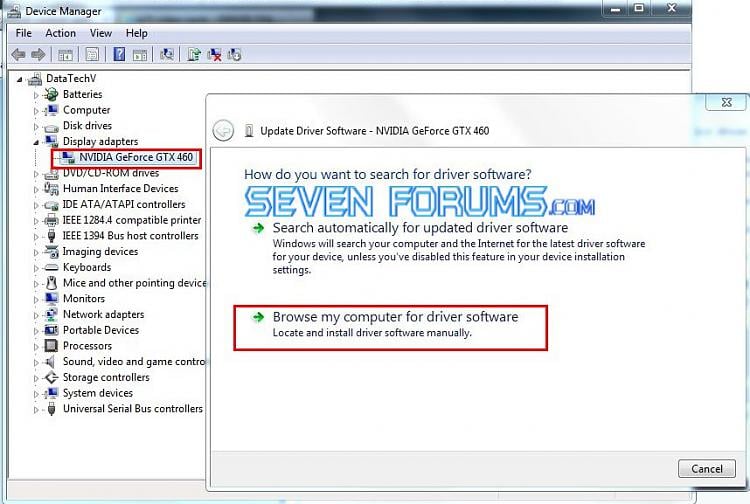Click the Universal Serial Bus controllers icon
This screenshot has height=504, width=750.
click(51, 409)
